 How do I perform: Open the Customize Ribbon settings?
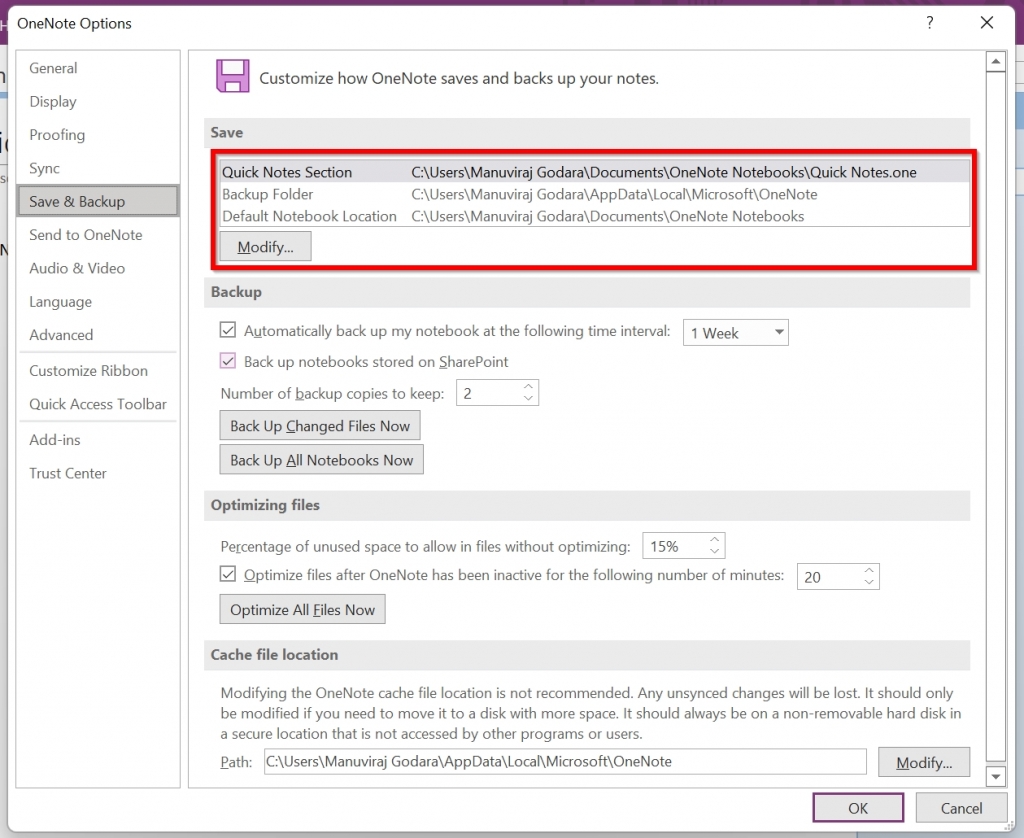[89, 370]
